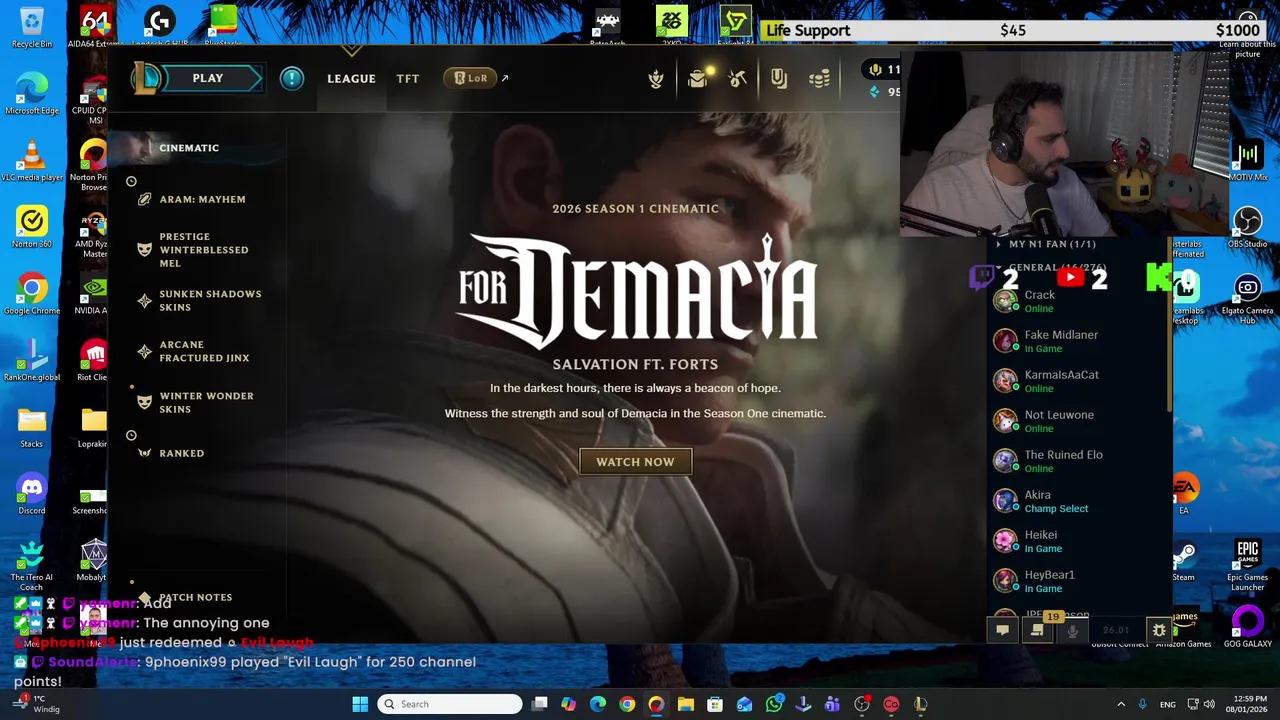This screenshot has width=1280, height=720.
Task: Open OBS Studio desktop icon
Action: point(1247,227)
